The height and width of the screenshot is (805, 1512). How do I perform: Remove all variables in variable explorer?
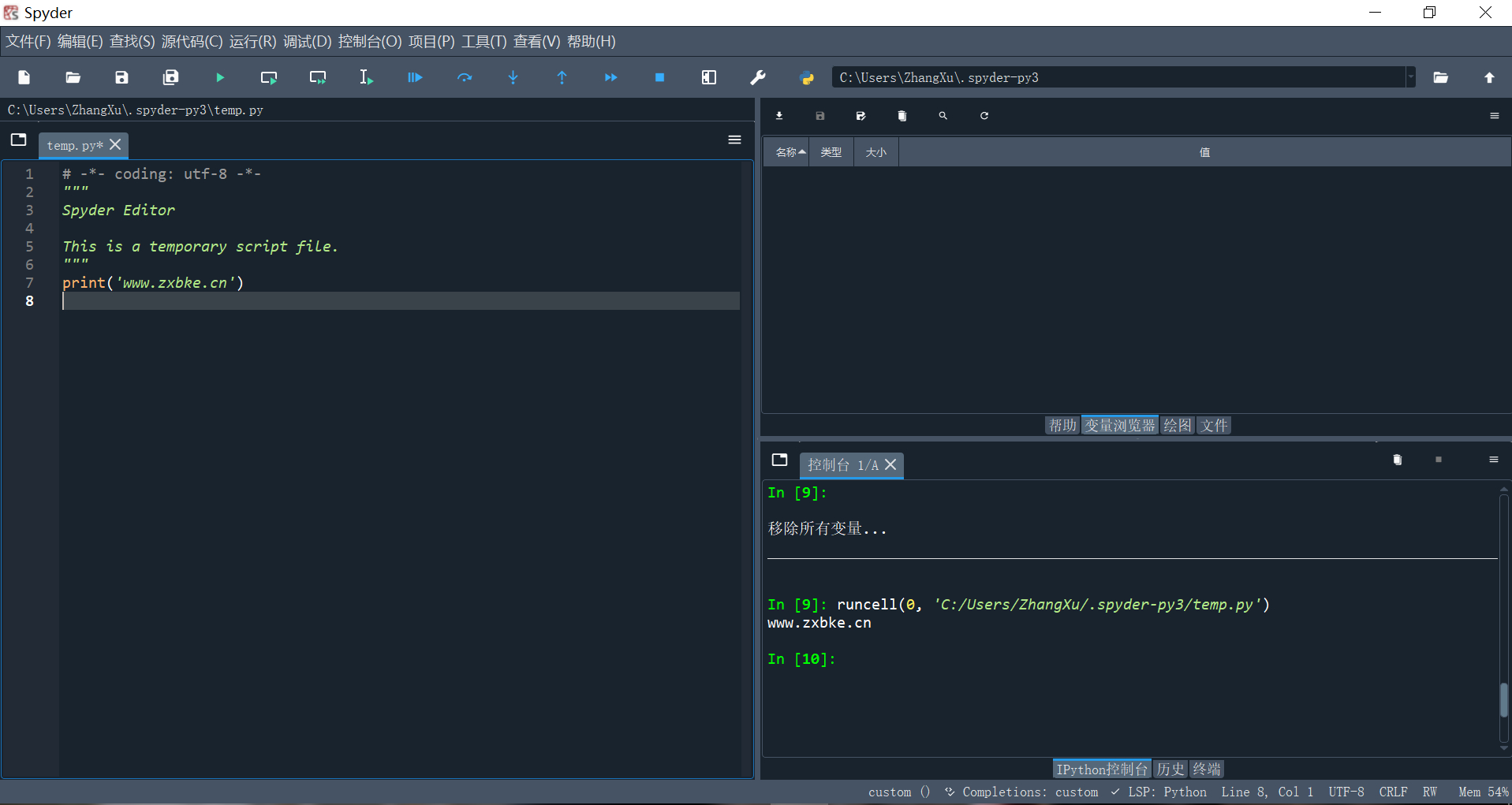point(902,115)
